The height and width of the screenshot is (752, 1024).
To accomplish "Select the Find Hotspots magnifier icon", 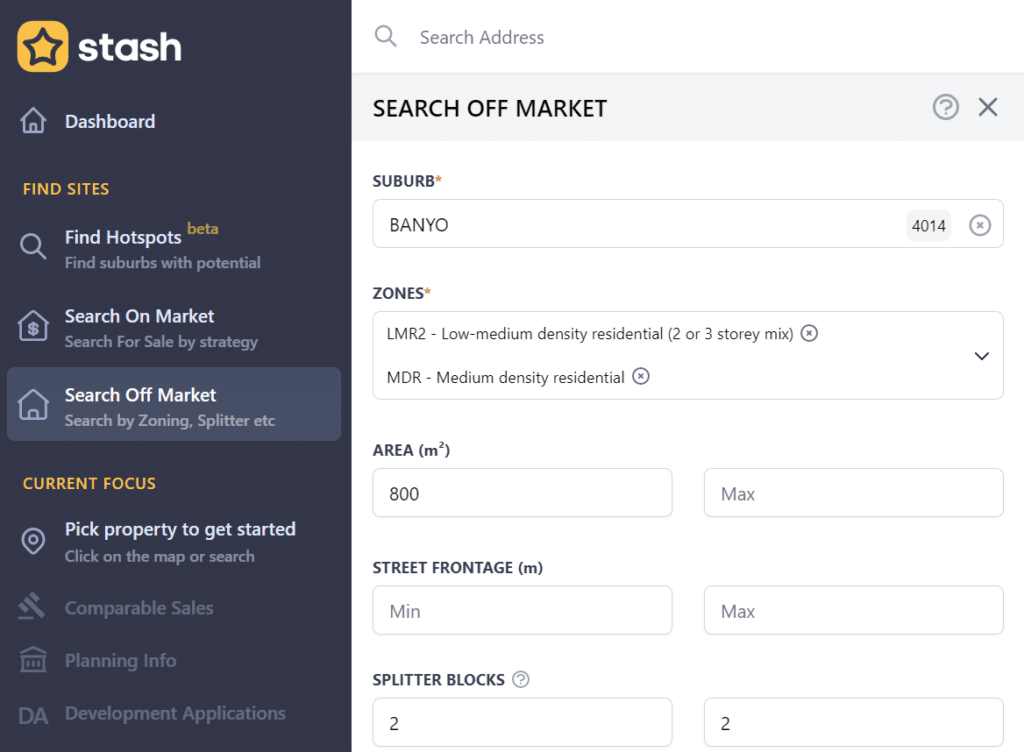I will [33, 245].
